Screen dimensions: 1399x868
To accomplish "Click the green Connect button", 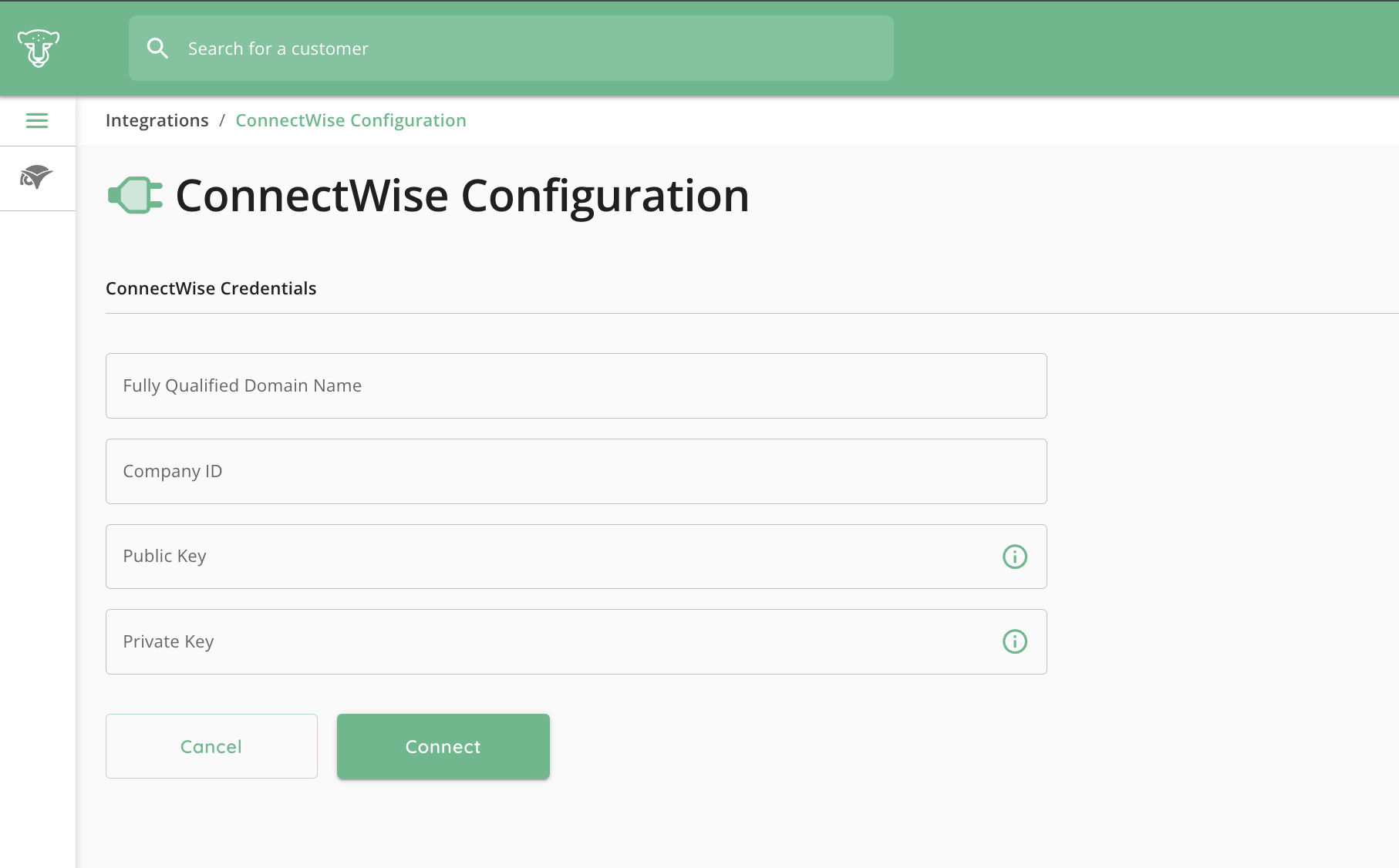I will (443, 746).
